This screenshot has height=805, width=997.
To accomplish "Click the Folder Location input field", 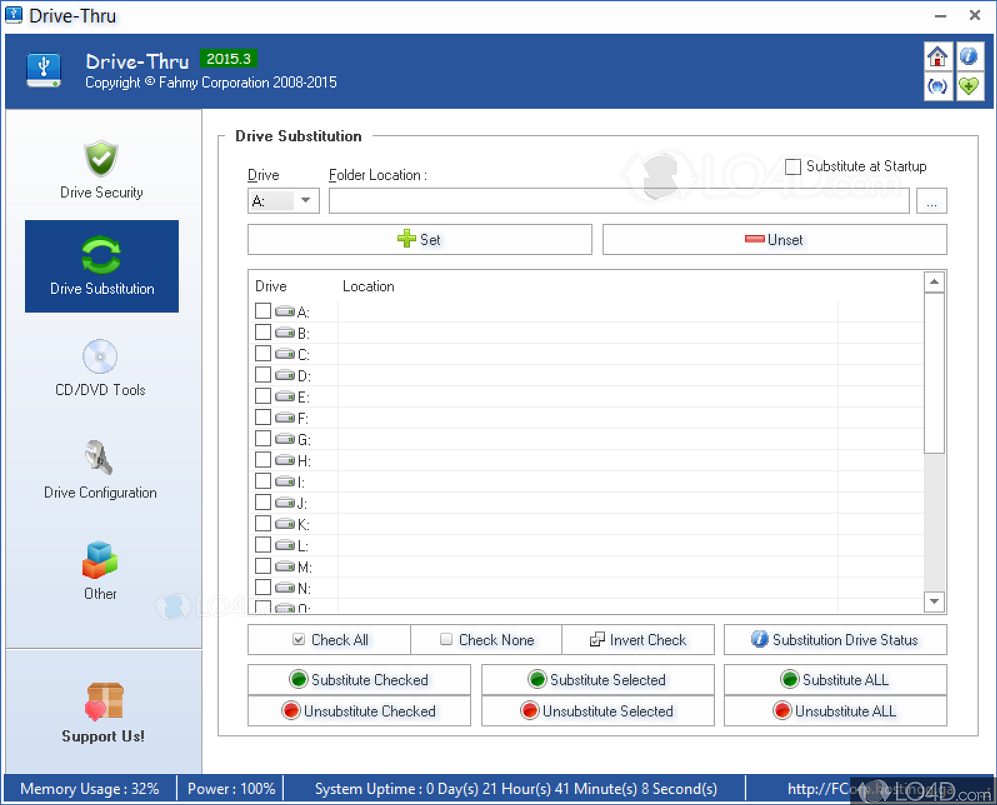I will click(618, 201).
